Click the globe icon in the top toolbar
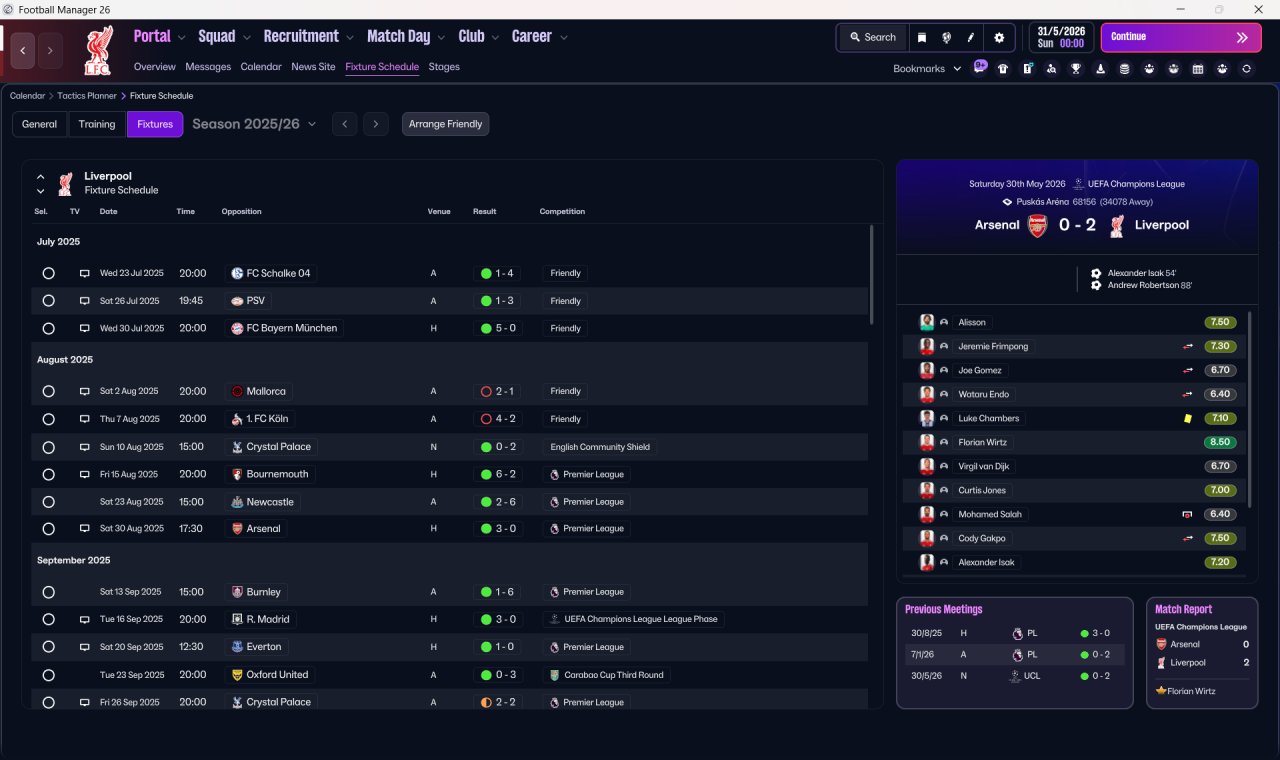1280x760 pixels. tap(946, 37)
